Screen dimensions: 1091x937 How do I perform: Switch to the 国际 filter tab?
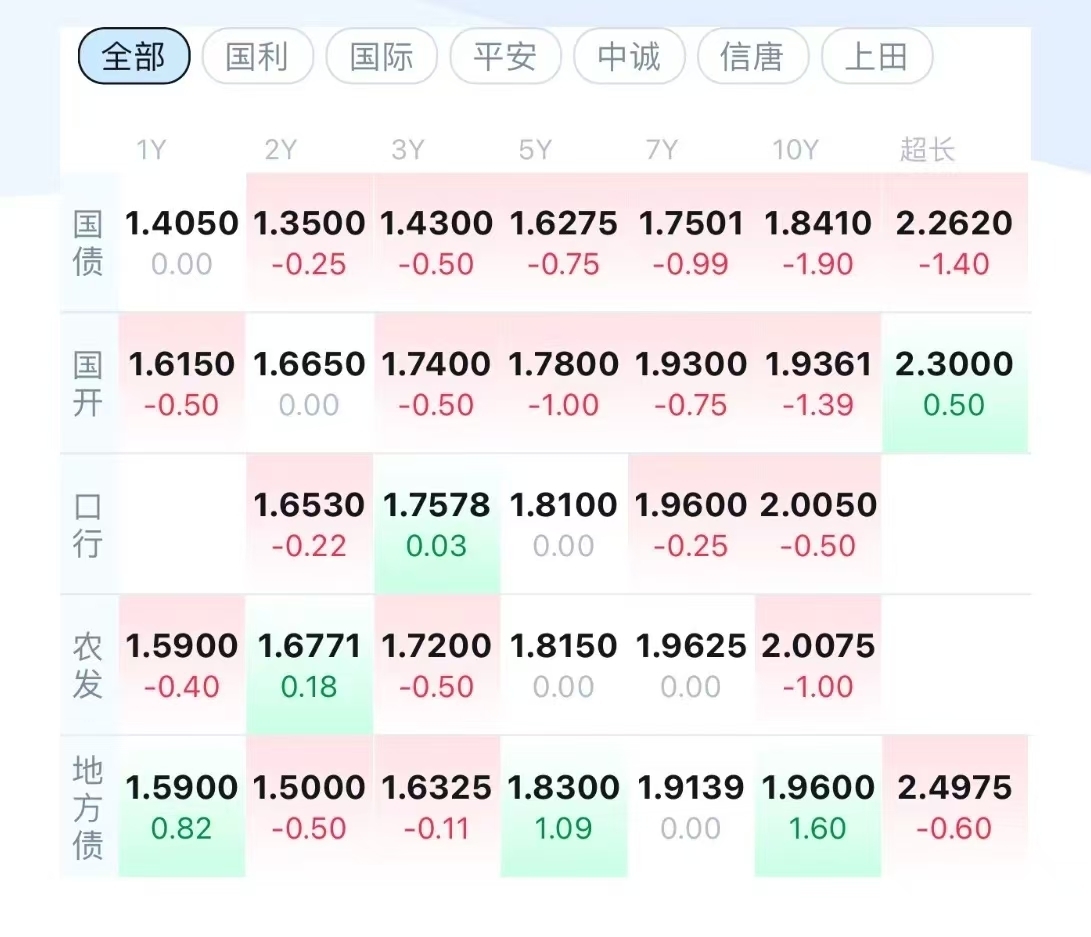pyautogui.click(x=381, y=56)
